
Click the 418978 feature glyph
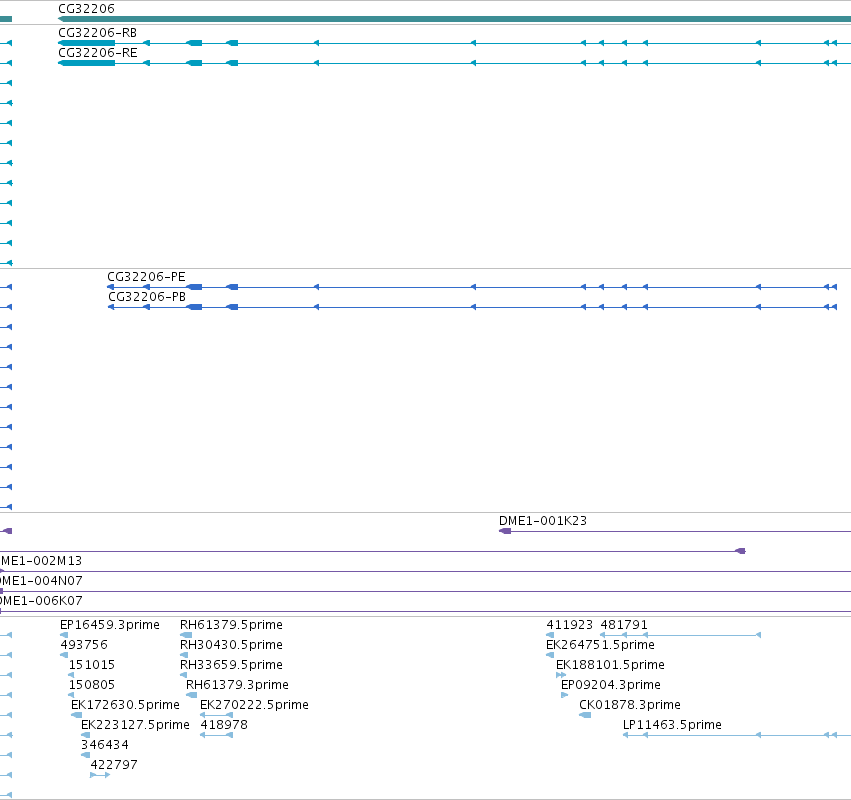217,735
